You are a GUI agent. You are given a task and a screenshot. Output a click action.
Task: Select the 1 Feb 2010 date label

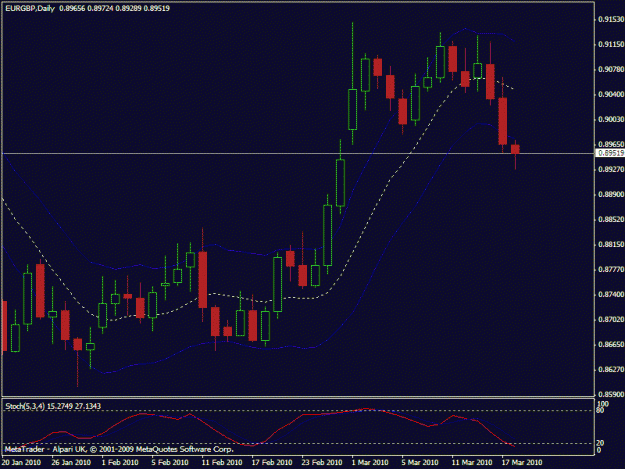(120, 462)
